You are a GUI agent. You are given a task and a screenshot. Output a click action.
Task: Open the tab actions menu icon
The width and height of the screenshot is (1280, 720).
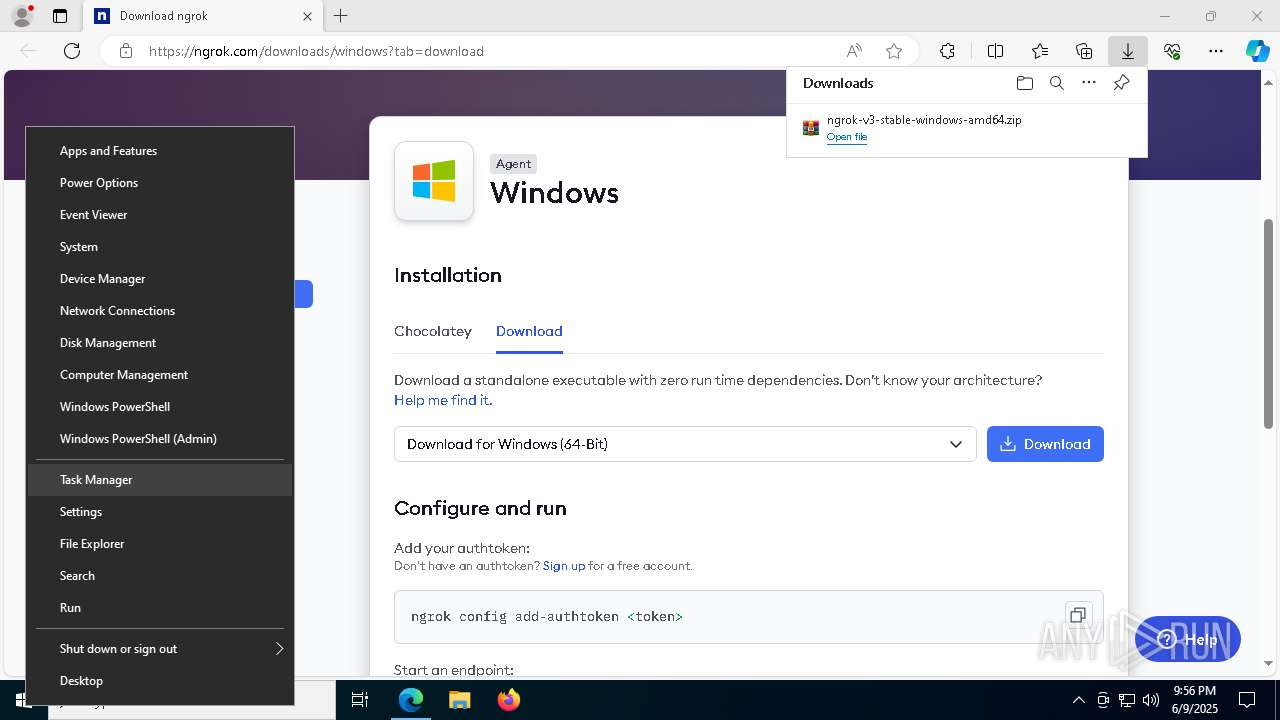click(60, 16)
